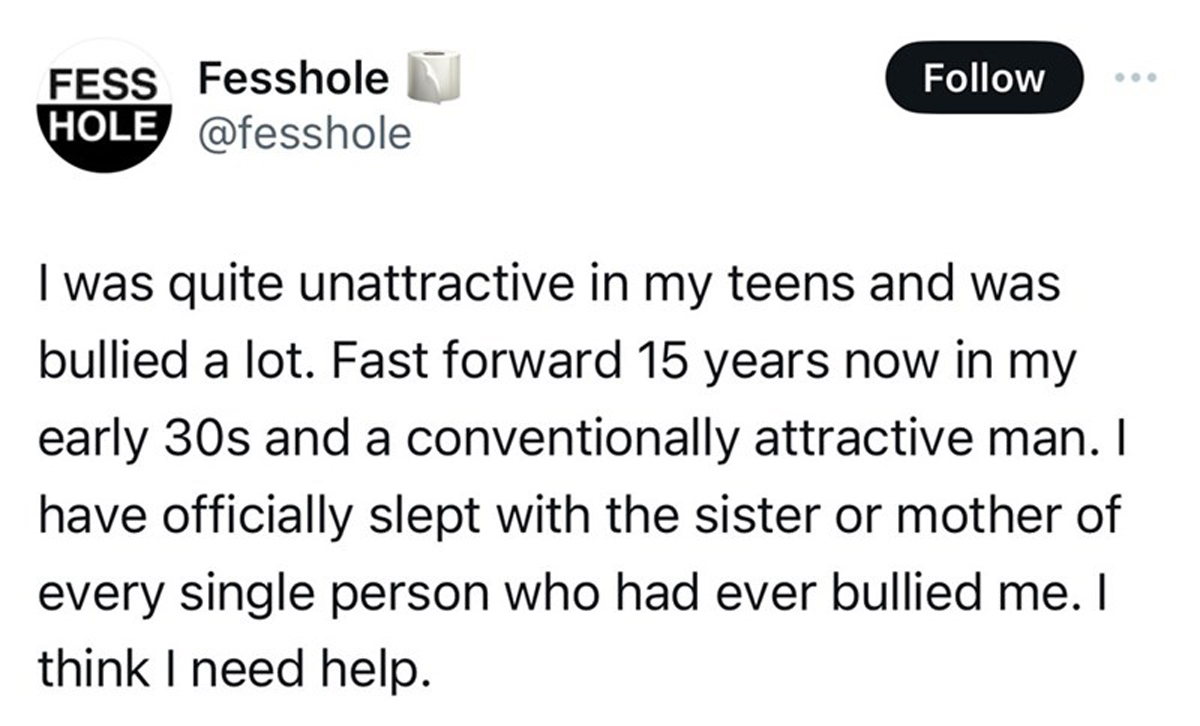Open the @fesshole handle link
Image resolution: width=1200 pixels, height=726 pixels.
305,131
